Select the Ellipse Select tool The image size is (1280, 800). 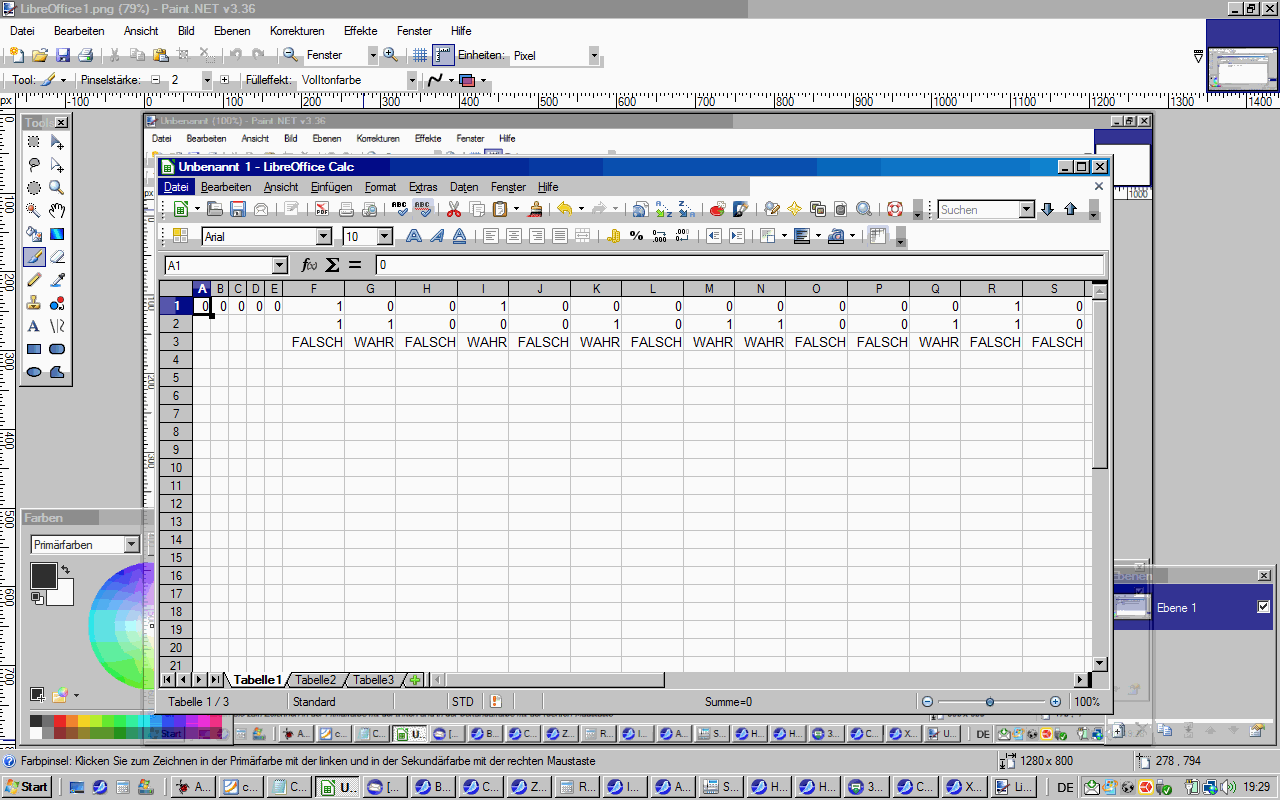pos(34,188)
